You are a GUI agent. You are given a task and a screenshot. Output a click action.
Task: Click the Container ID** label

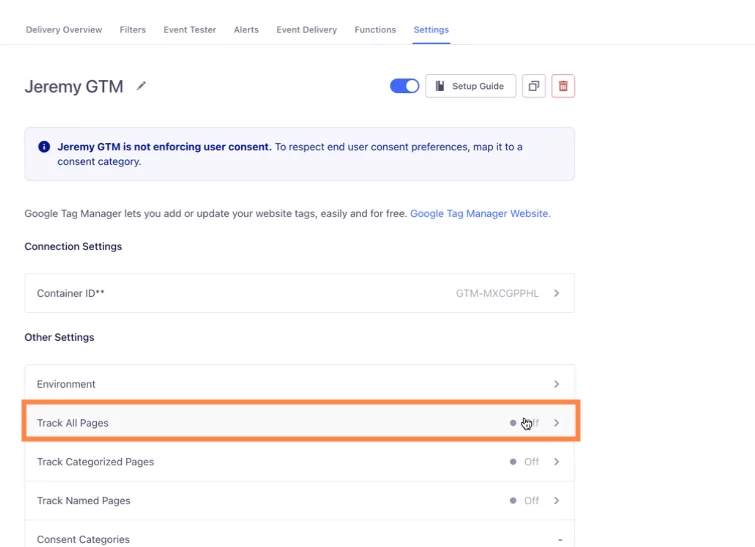click(71, 293)
